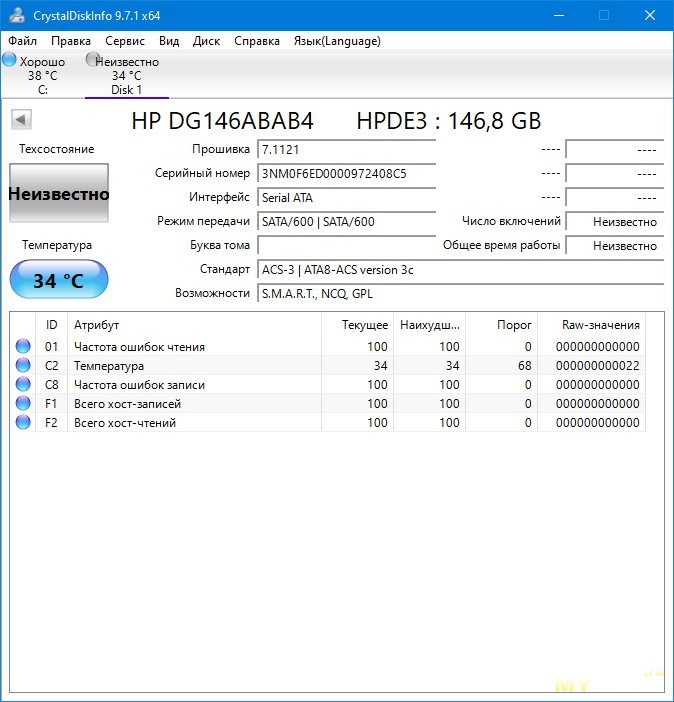Click the Неизвестно health status button
The image size is (674, 702).
coord(58,194)
